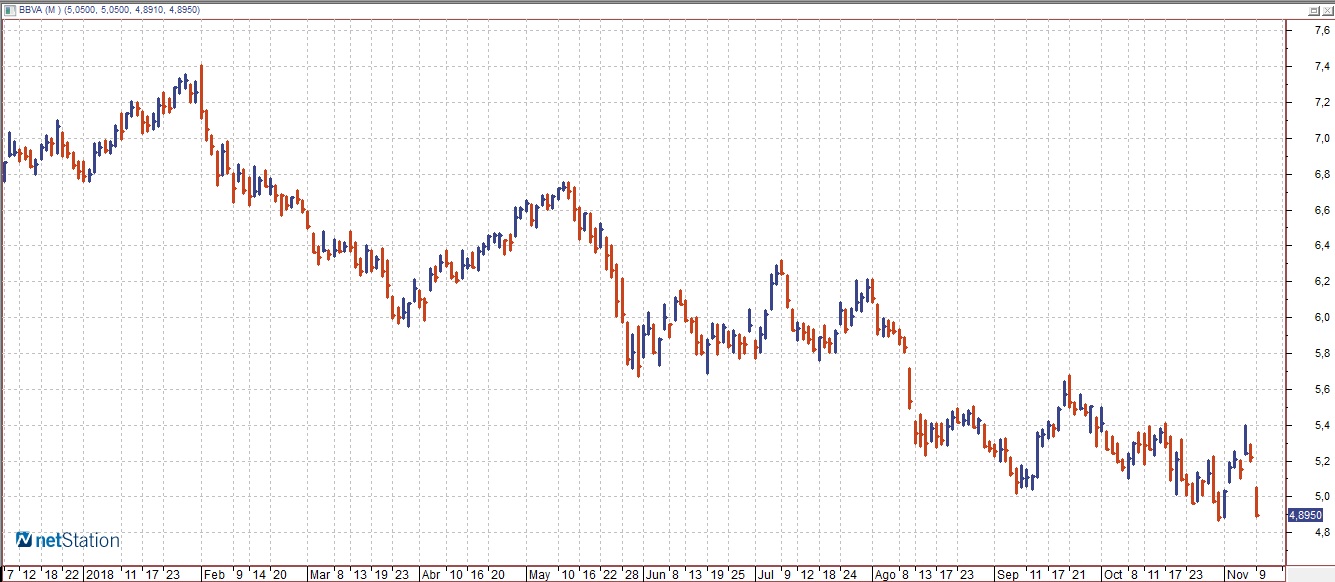
Task: Click the 6,2 price axis label
Action: pyautogui.click(x=1321, y=282)
